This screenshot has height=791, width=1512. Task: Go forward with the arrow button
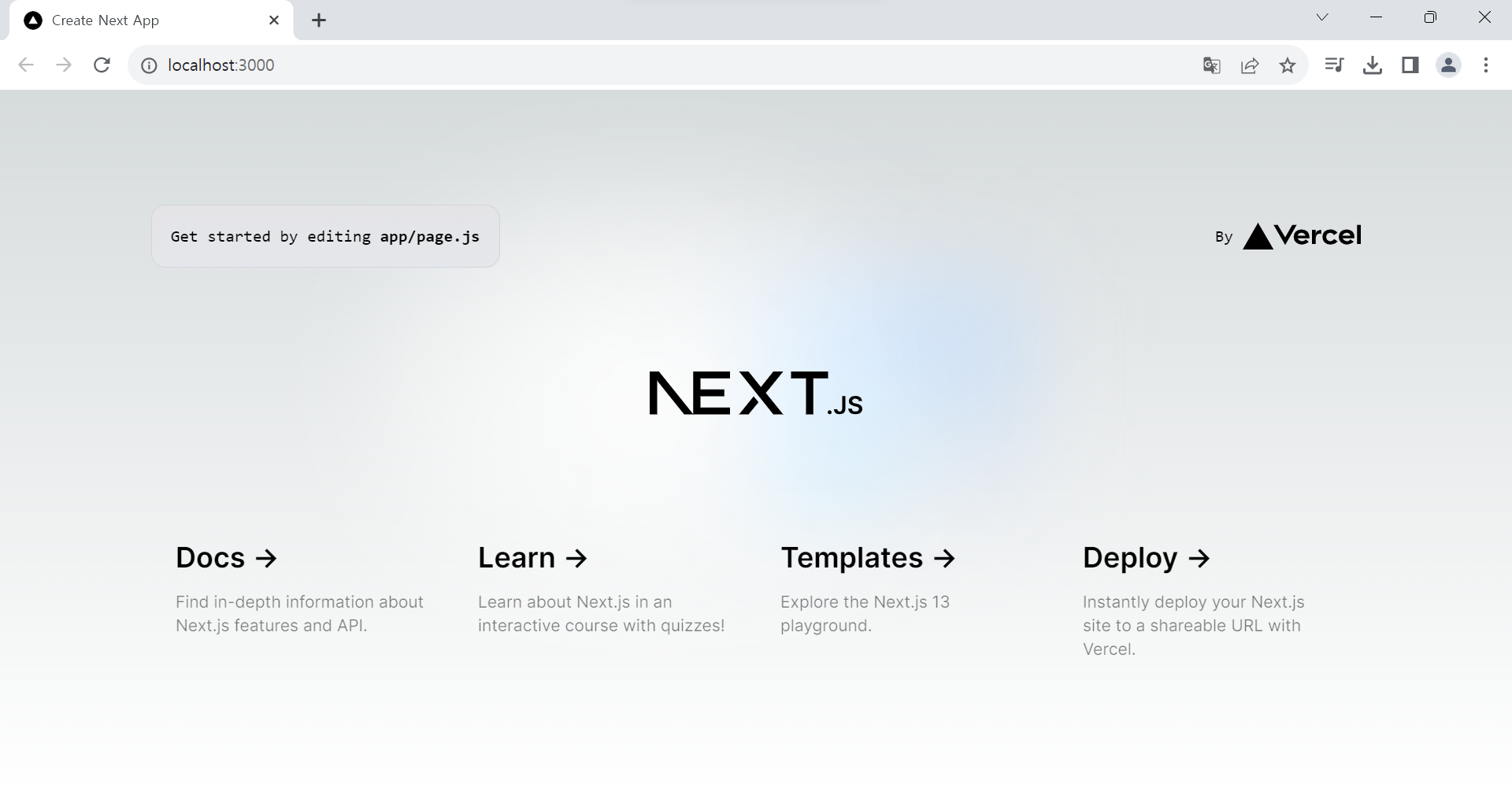[x=64, y=65]
